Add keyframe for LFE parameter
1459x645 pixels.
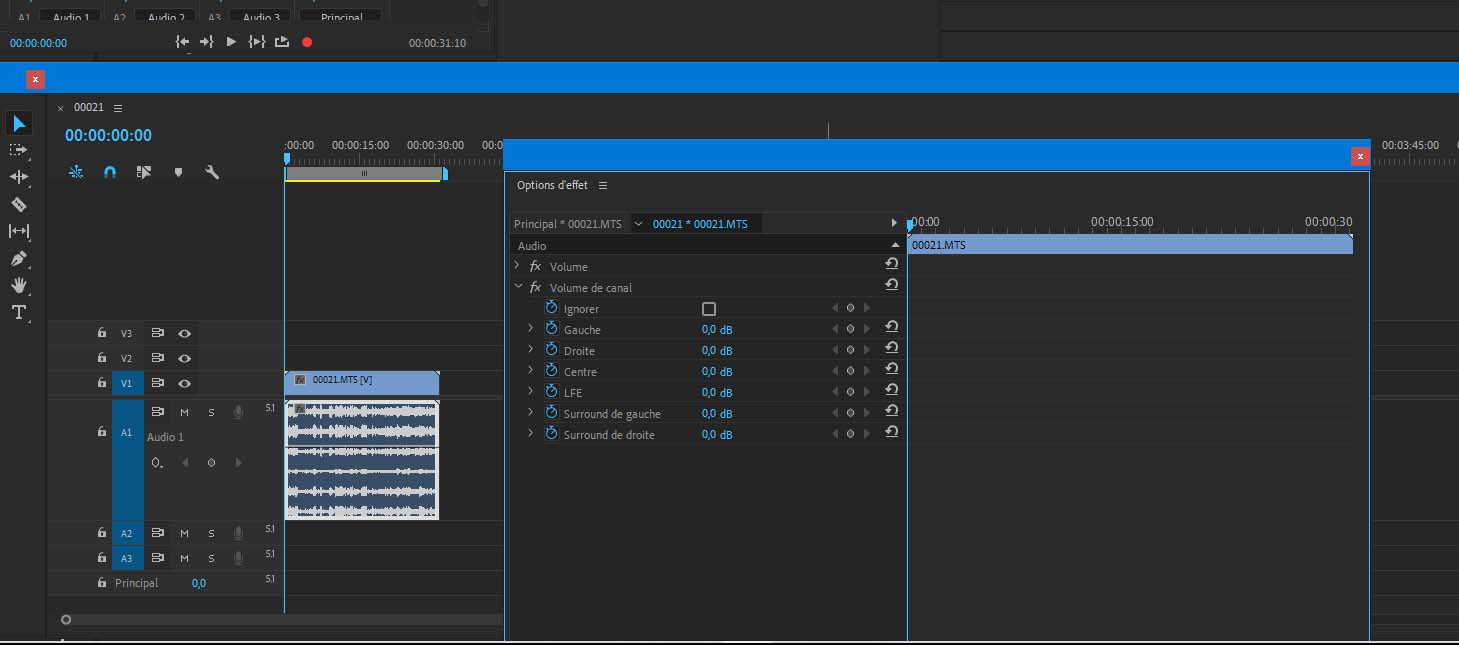coord(850,392)
